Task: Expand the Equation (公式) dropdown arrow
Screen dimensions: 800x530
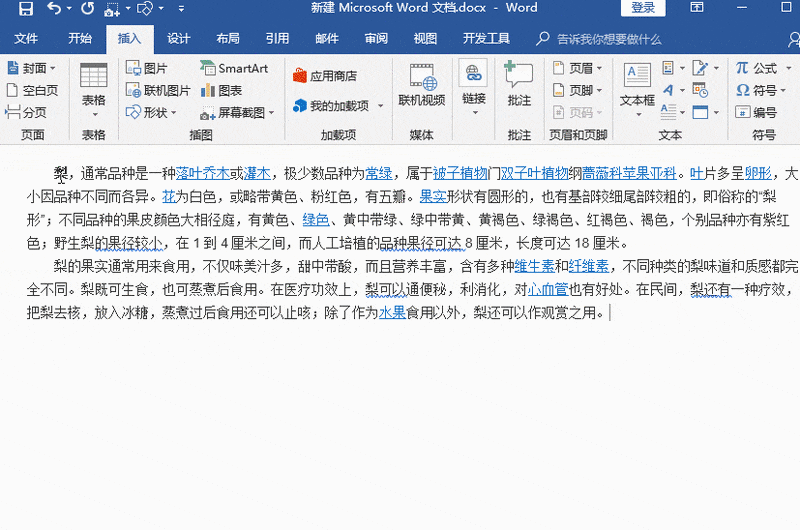Action: [788, 68]
